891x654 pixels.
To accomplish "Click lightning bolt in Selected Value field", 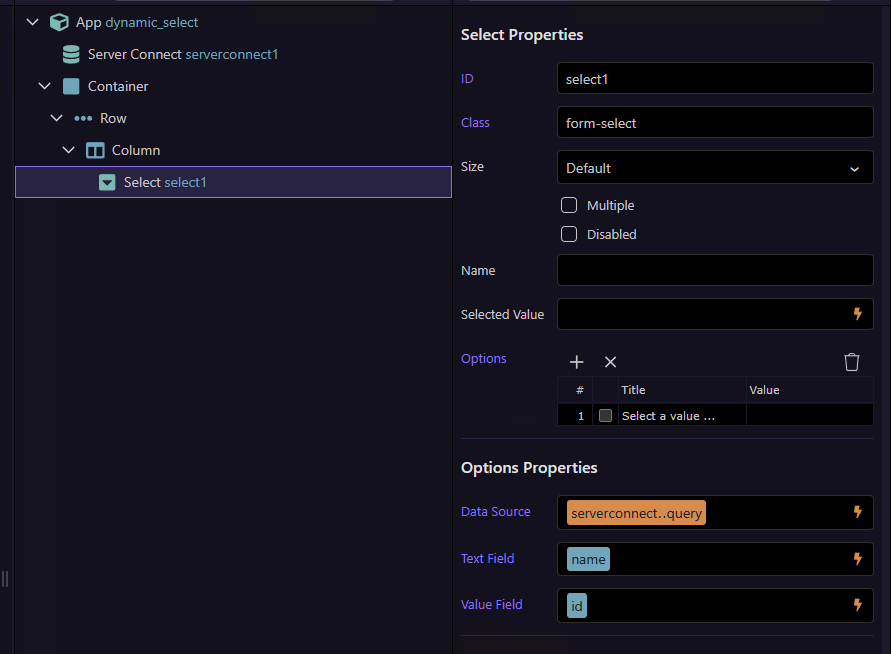I will (857, 314).
